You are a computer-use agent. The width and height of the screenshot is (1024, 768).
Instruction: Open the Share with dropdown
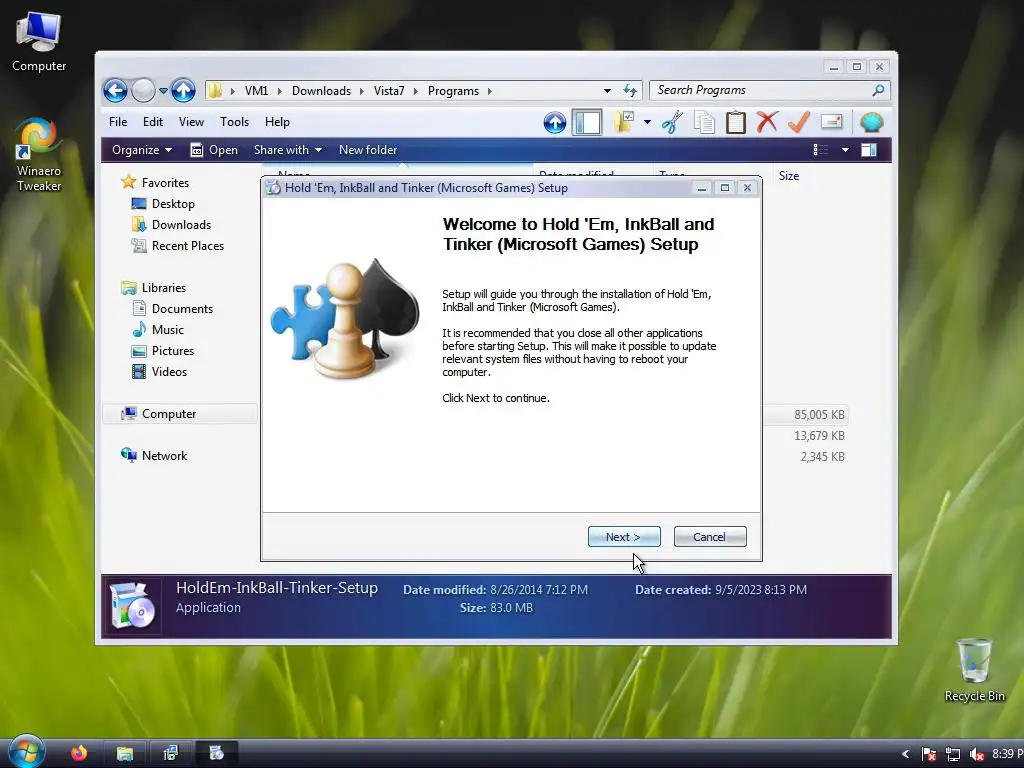(x=288, y=150)
